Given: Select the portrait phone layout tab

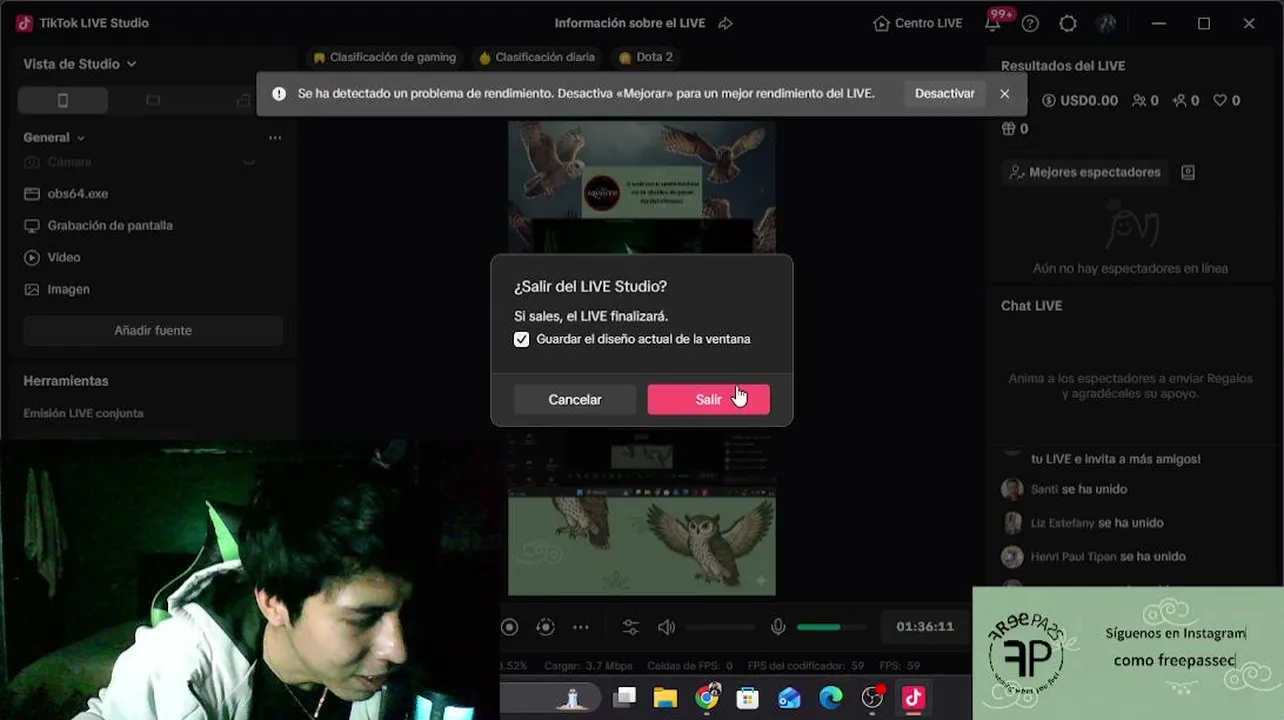Looking at the screenshot, I should [63, 100].
